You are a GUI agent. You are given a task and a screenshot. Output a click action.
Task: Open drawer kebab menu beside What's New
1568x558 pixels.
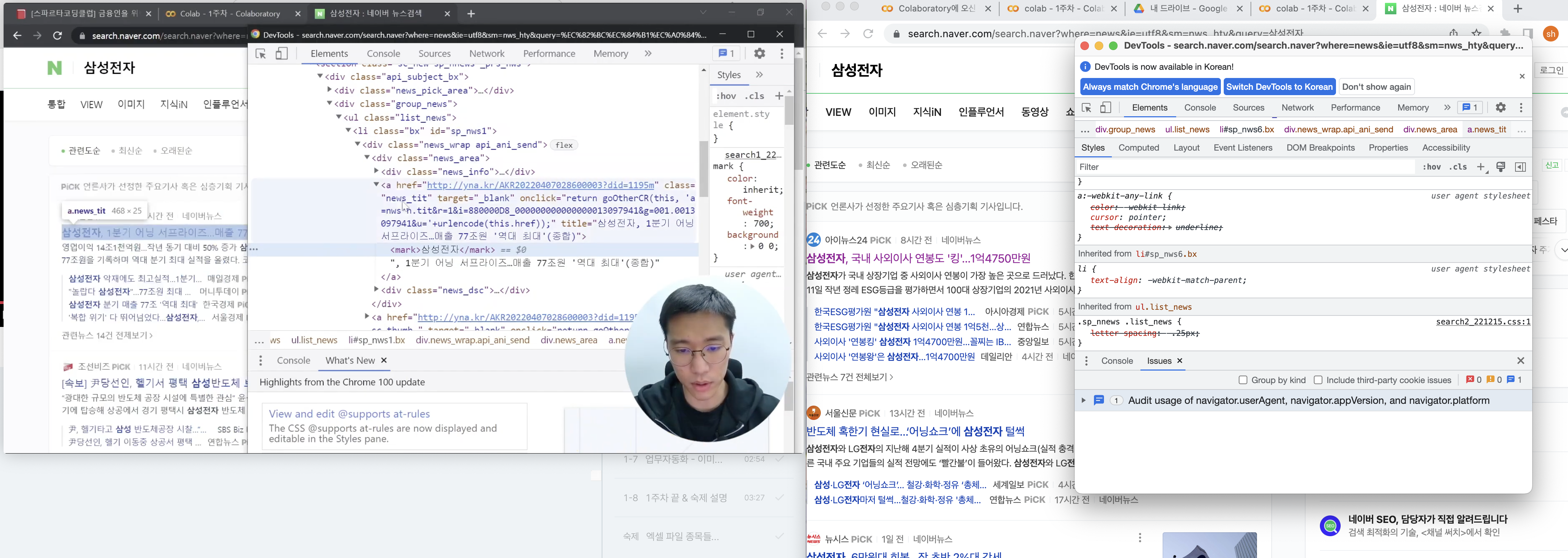[x=261, y=361]
